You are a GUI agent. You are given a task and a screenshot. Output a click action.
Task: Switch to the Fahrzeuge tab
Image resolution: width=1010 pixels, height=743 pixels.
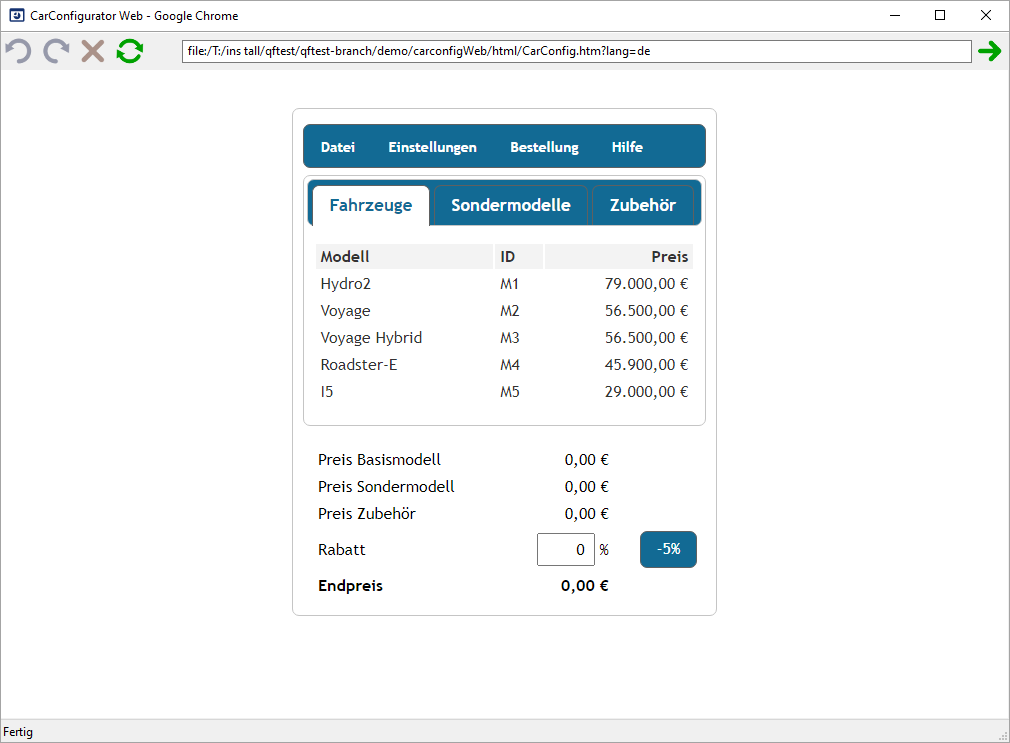point(370,206)
